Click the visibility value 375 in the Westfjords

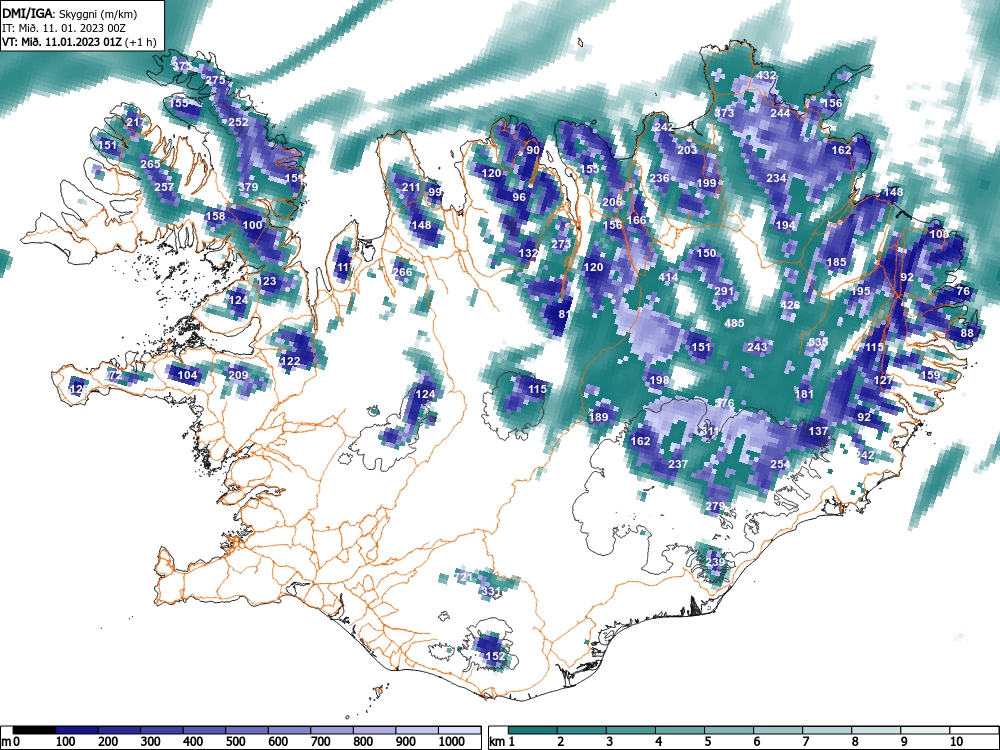click(x=182, y=66)
